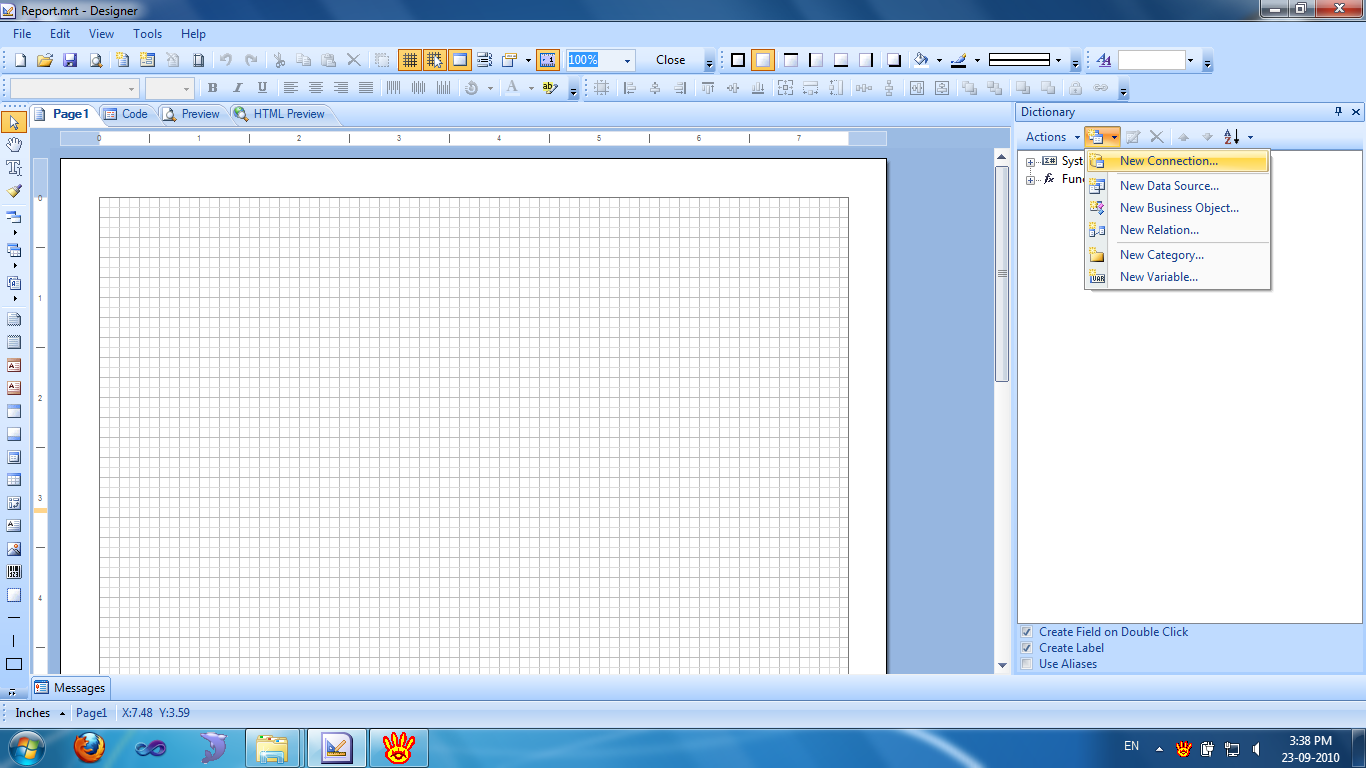Justify text alignment icon

pos(365,88)
